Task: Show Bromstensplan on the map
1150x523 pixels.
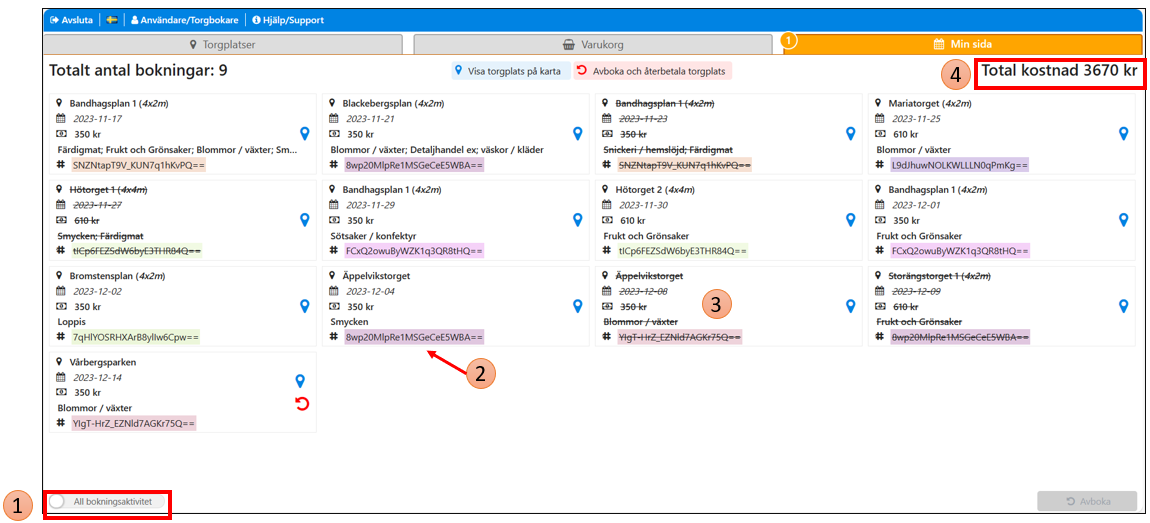Action: click(x=305, y=305)
